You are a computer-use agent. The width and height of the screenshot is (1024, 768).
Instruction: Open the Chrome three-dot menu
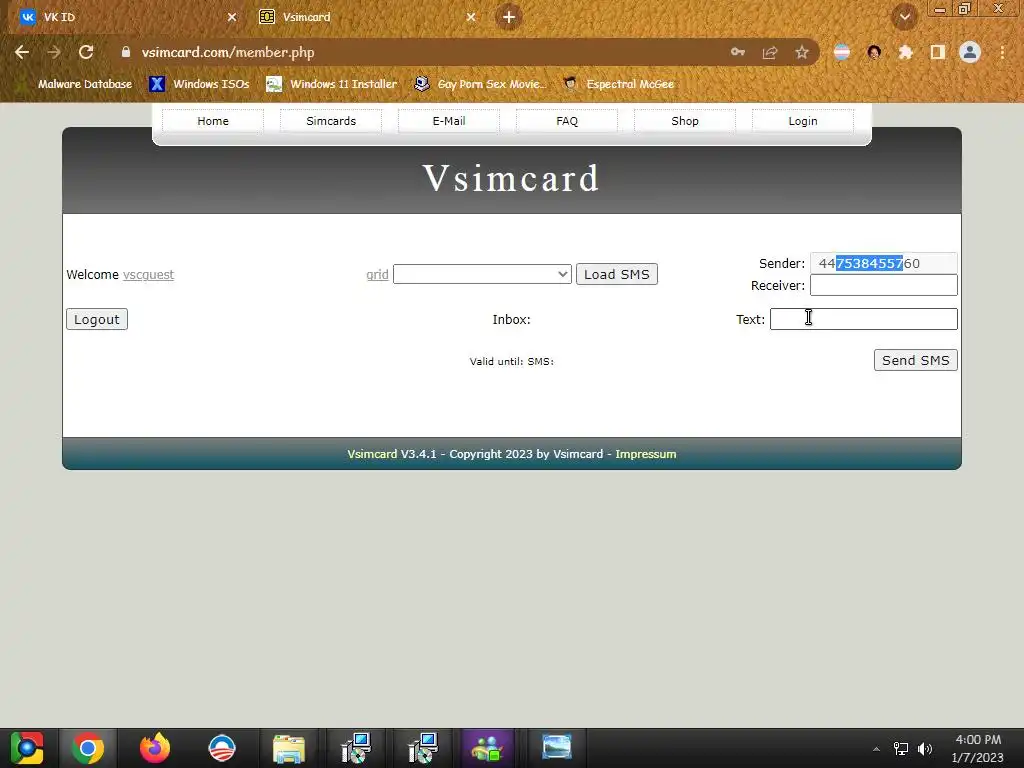pos(1002,52)
